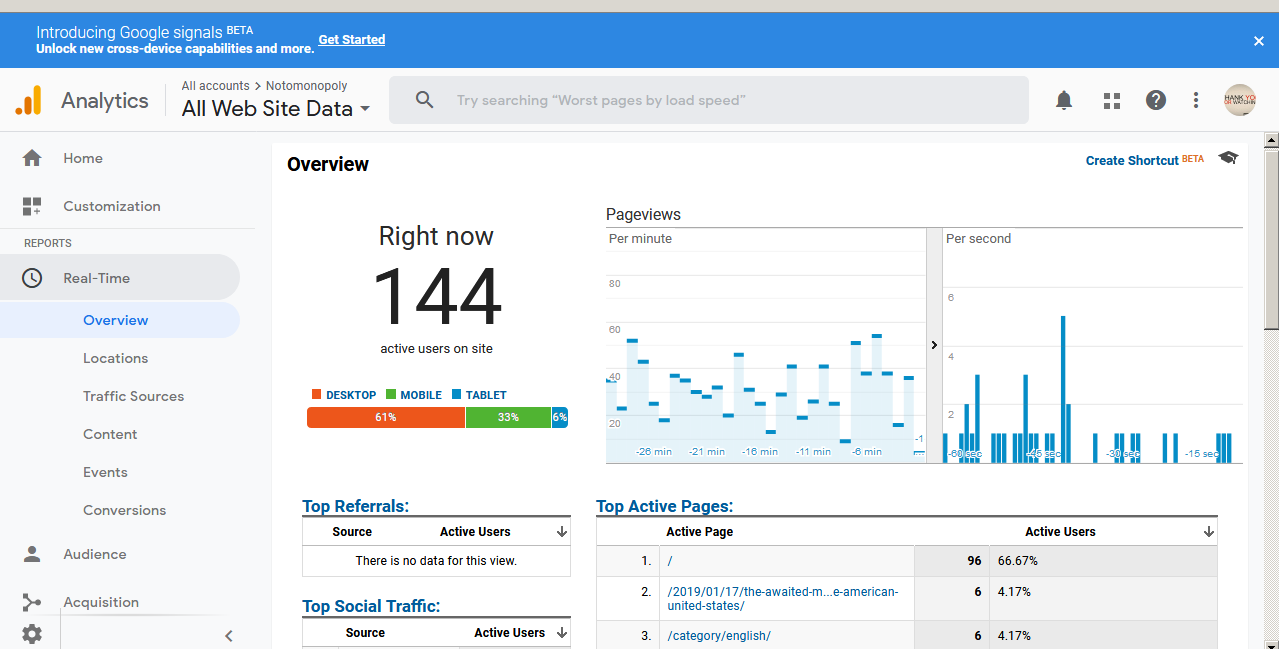Click the user profile avatar
The image size is (1279, 649).
(x=1240, y=100)
